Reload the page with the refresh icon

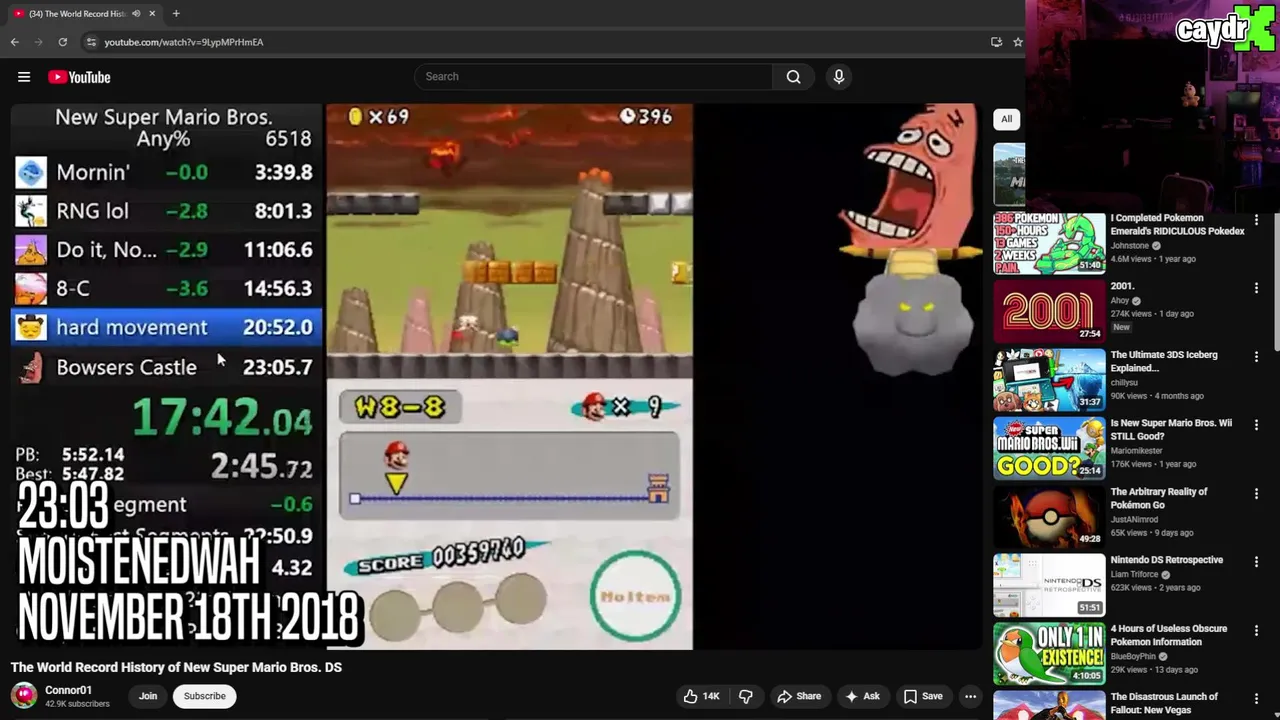click(x=62, y=42)
